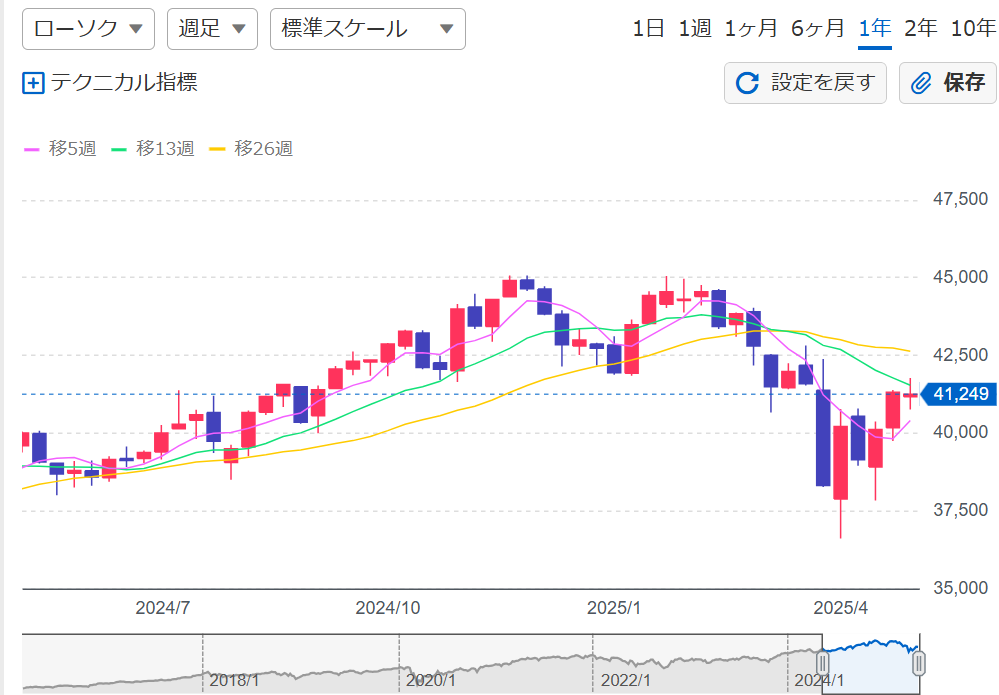Screen dimensions: 999x695
Task: Select the 2年 range tab
Action: [921, 29]
